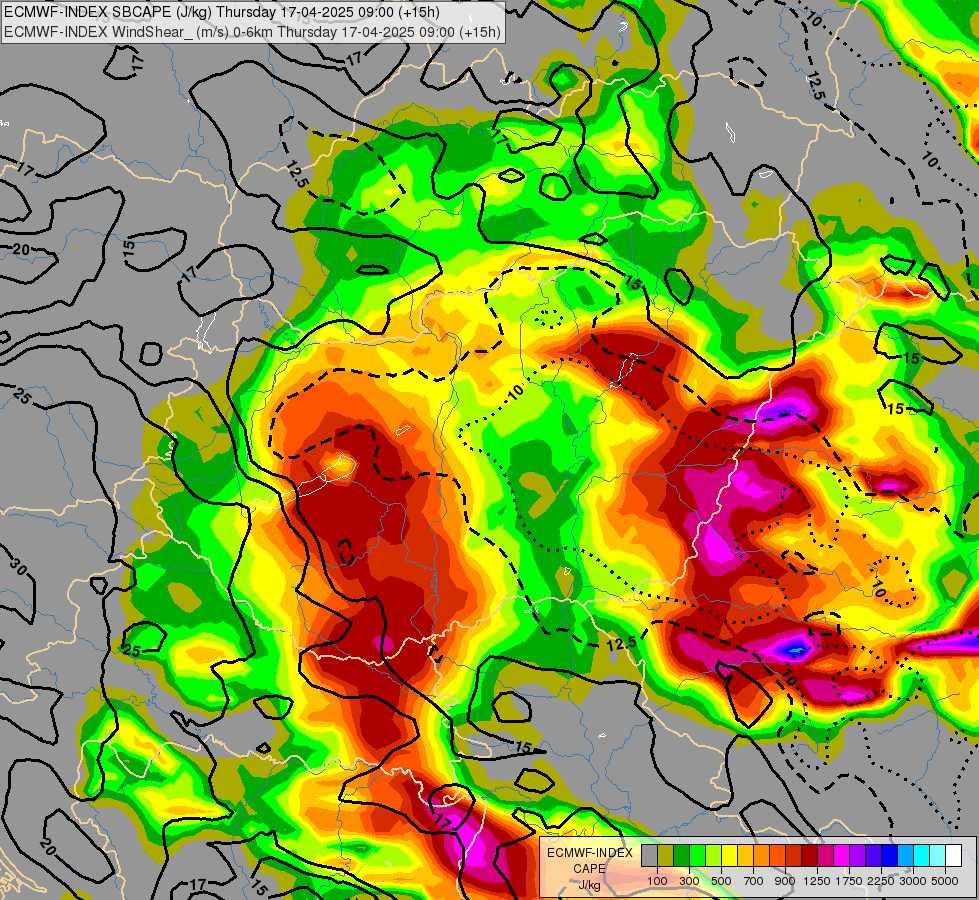Select the lime yellow-green legend swatch

click(714, 856)
